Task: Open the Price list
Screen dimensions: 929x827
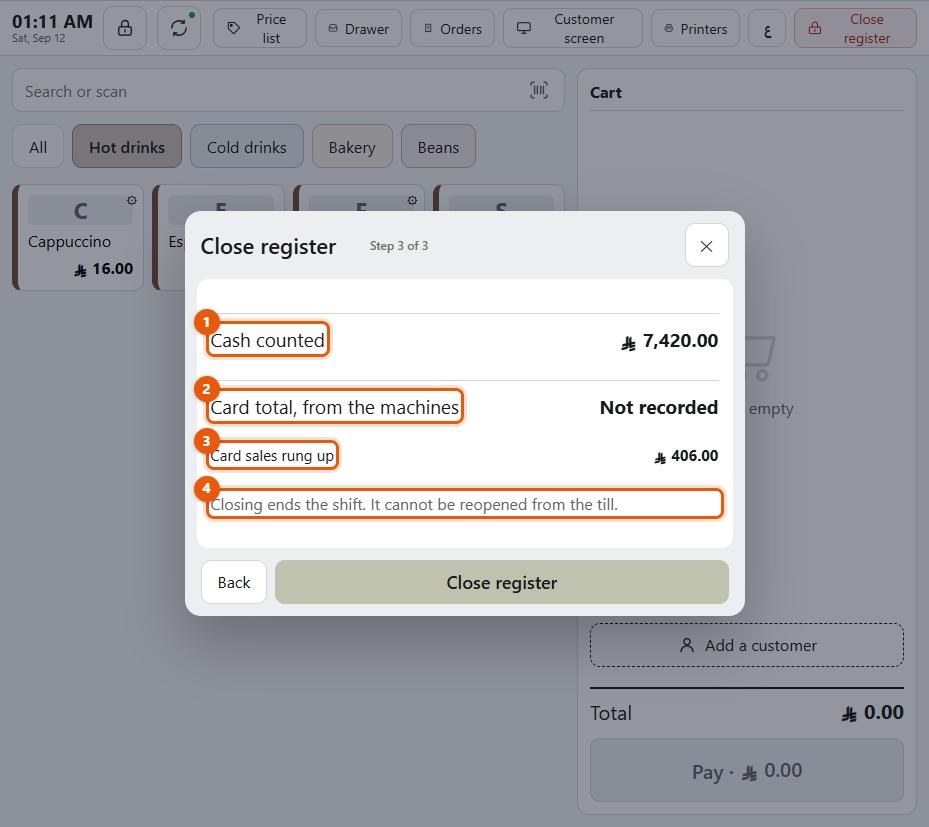Action: pos(260,28)
